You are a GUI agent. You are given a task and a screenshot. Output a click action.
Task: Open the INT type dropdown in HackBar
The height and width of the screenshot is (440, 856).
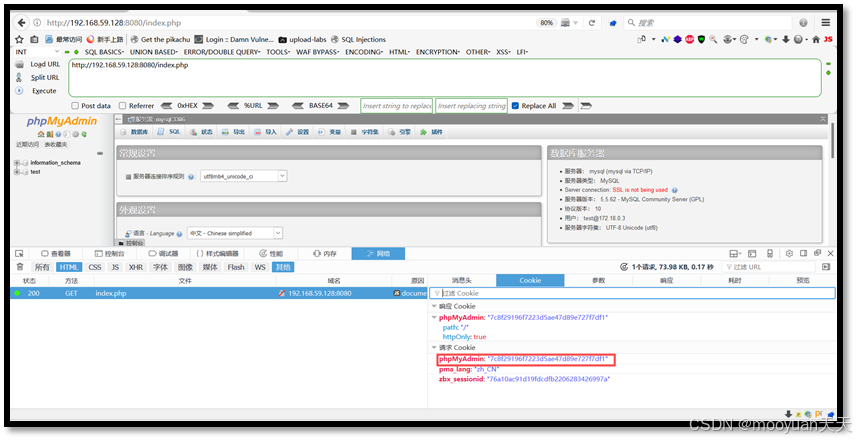point(38,52)
